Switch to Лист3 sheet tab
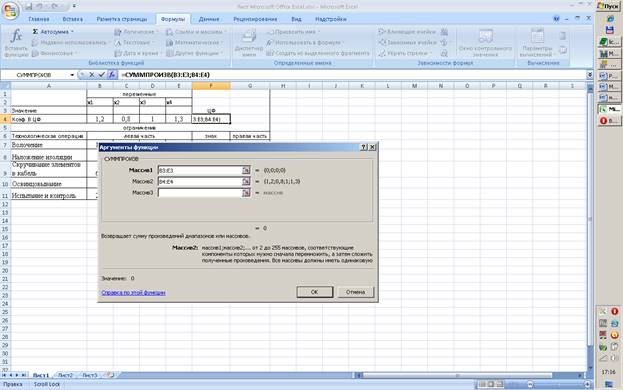 coord(90,375)
